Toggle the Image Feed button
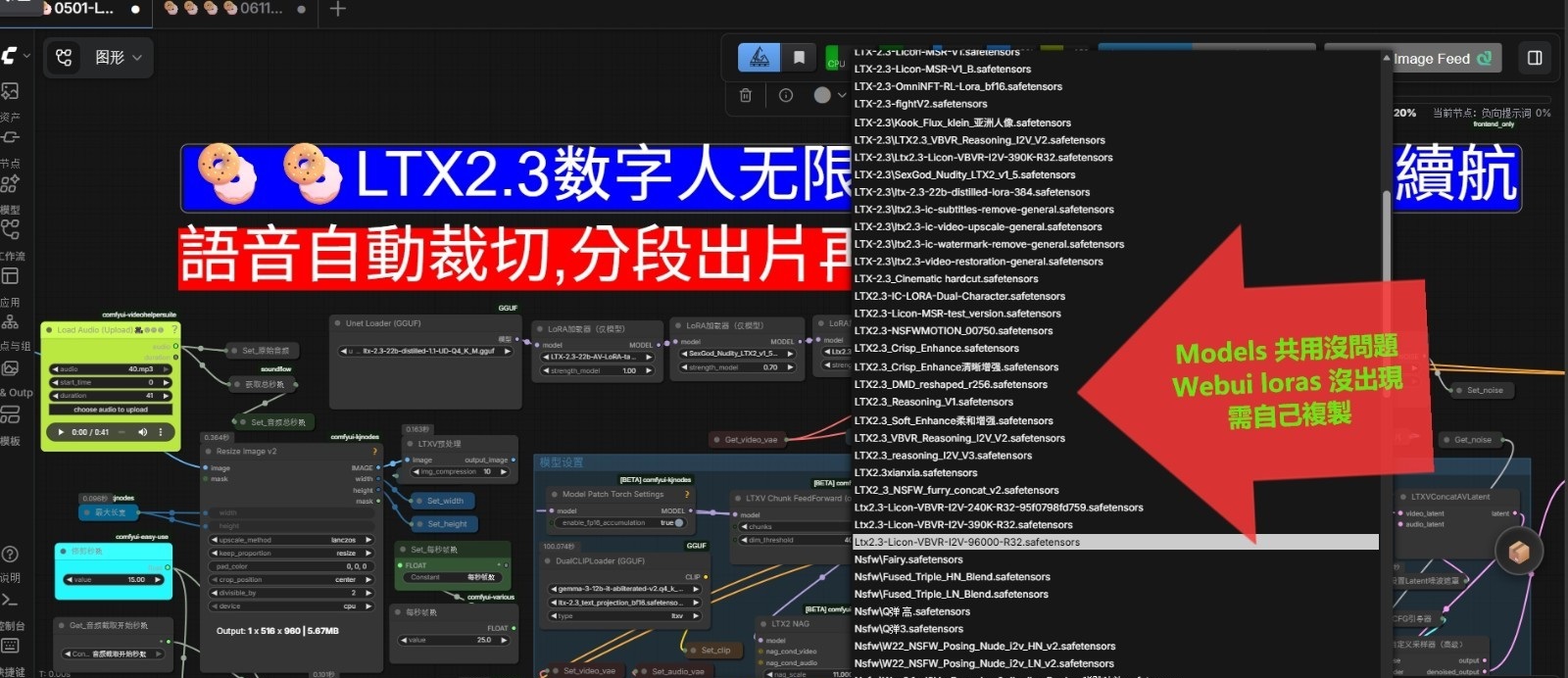Image resolution: width=1568 pixels, height=678 pixels. pyautogui.click(x=1440, y=59)
